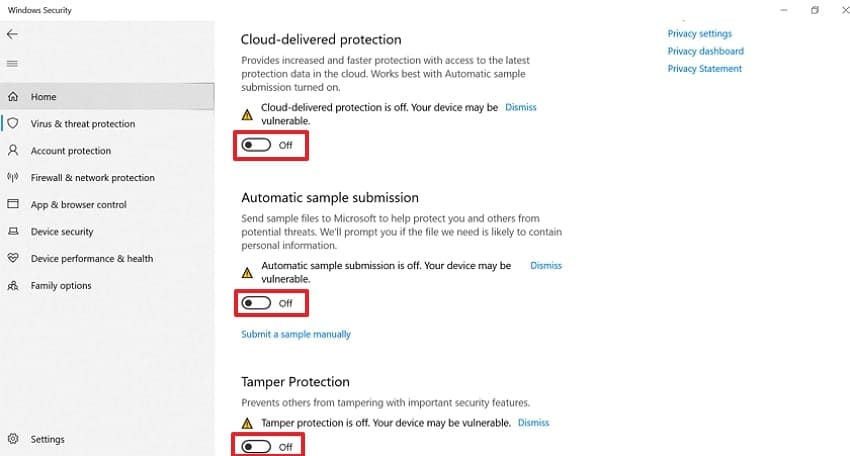Switch on the Tamper Protection toggle
The width and height of the screenshot is (850, 456).
click(x=256, y=447)
